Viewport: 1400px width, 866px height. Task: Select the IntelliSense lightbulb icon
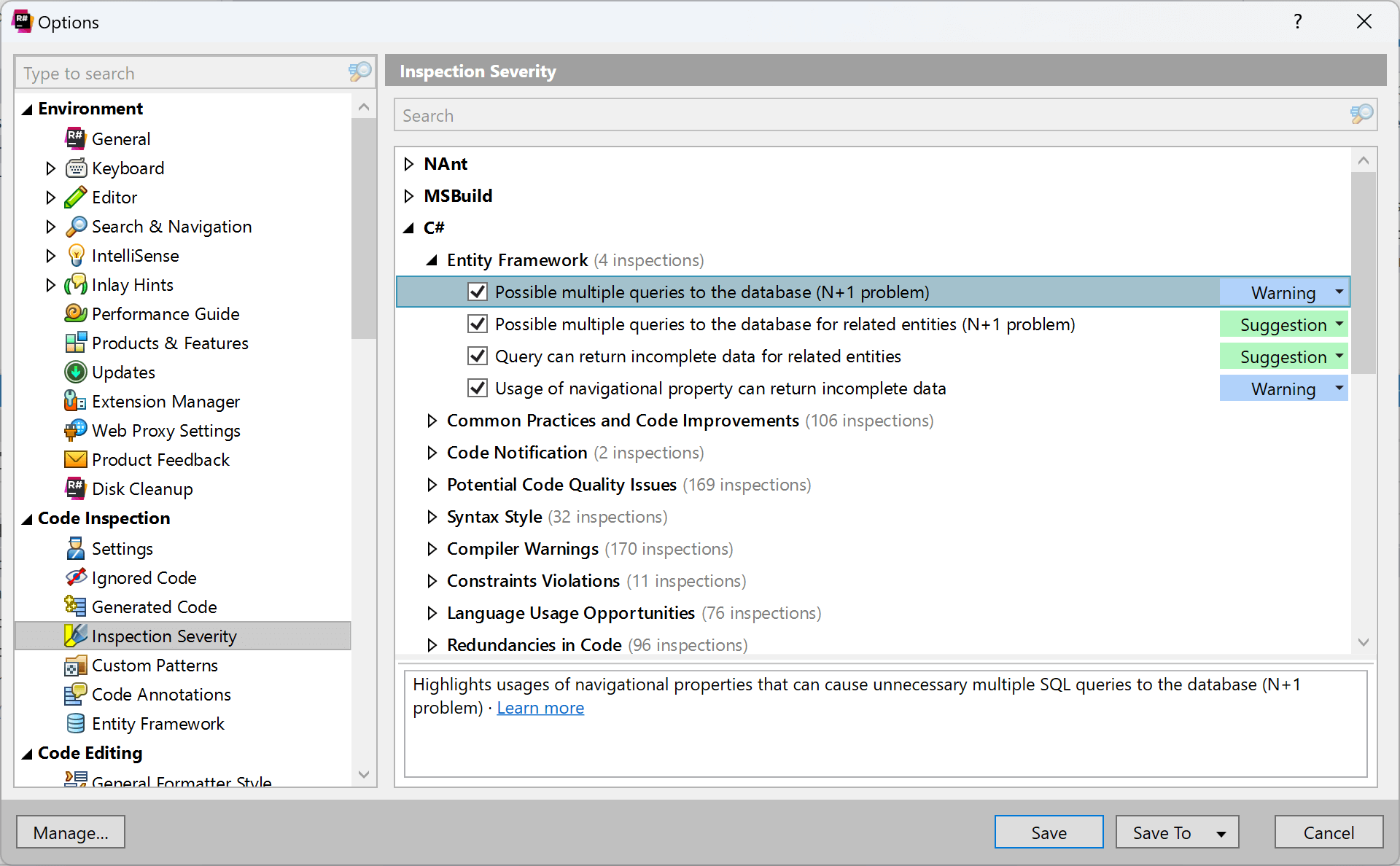(77, 255)
